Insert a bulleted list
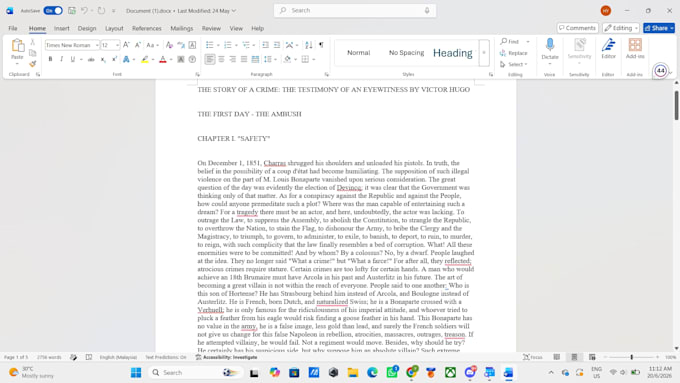 pyautogui.click(x=209, y=45)
